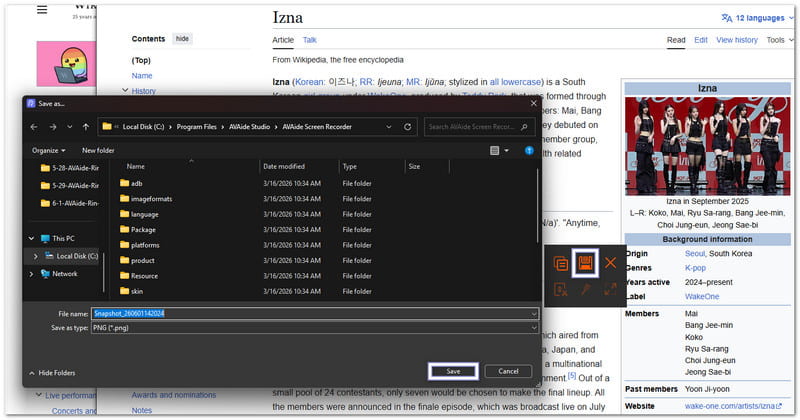Image resolution: width=800 pixels, height=420 pixels.
Task: Click the Program Files breadcrumb segment
Action: (196, 127)
